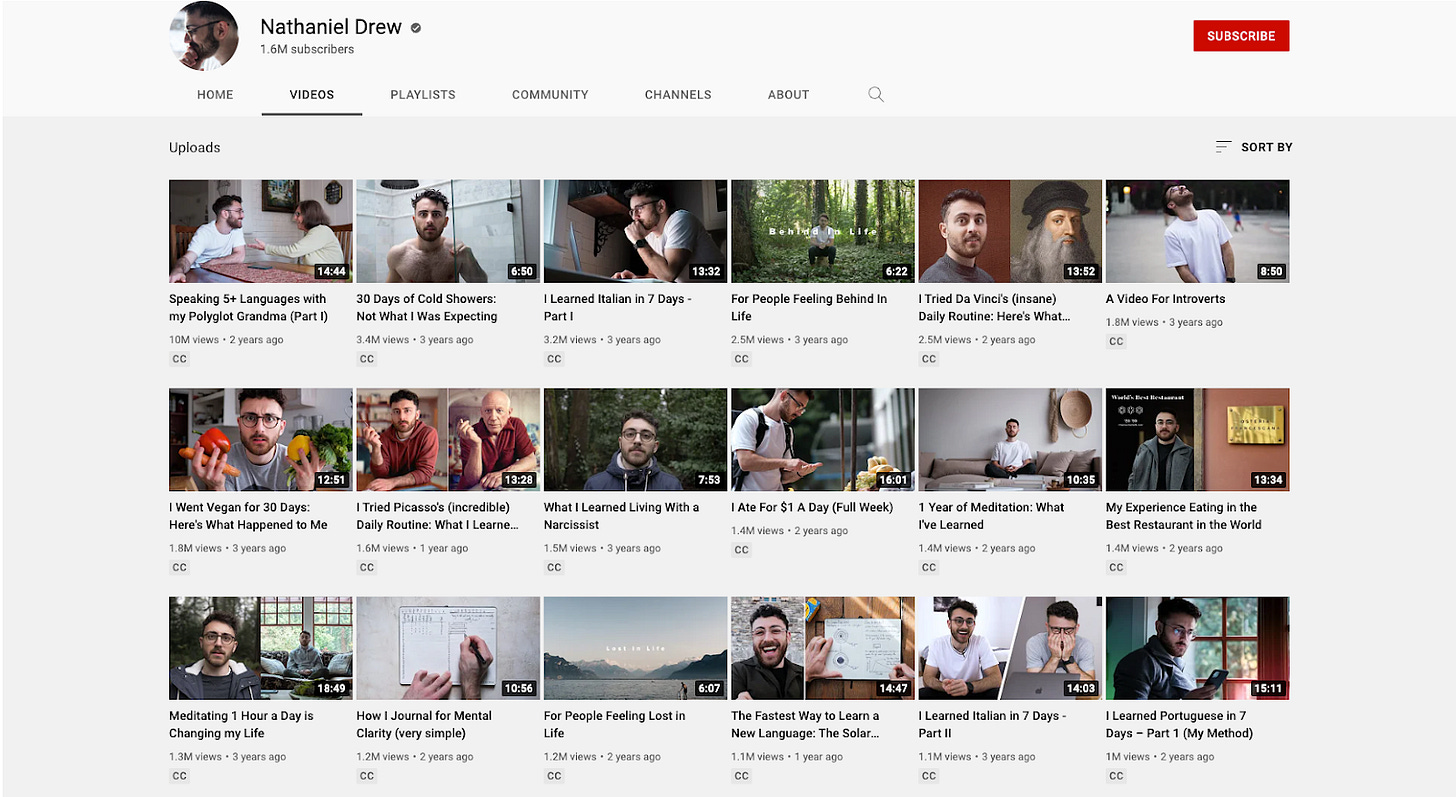
Task: Click the 'Uploads' section heading
Action: click(194, 147)
